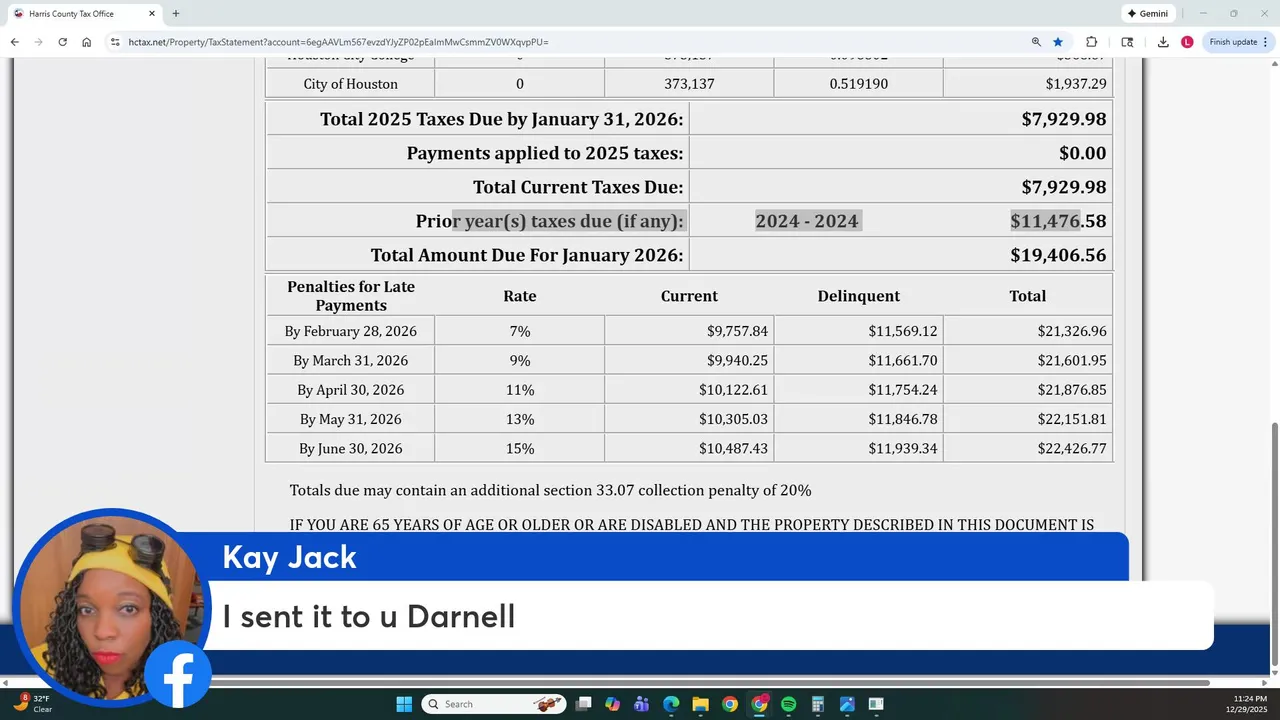Click the By May 31, 2026 row label

[350, 419]
